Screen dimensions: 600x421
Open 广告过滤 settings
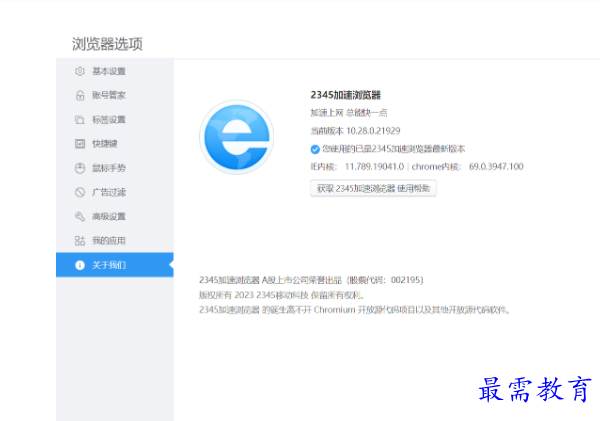coord(115,192)
